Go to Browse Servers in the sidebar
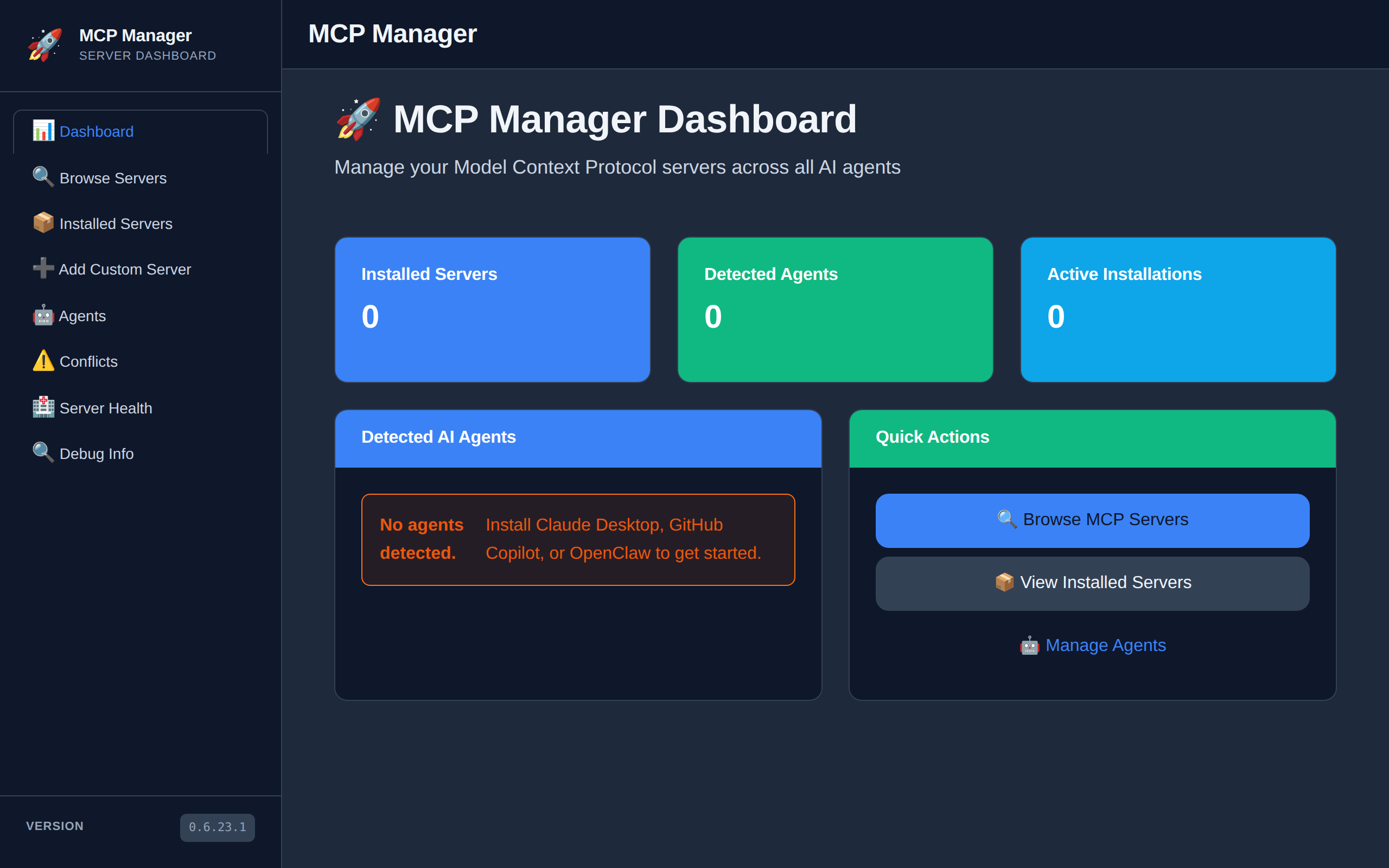The width and height of the screenshot is (1389, 868). pyautogui.click(x=141, y=178)
